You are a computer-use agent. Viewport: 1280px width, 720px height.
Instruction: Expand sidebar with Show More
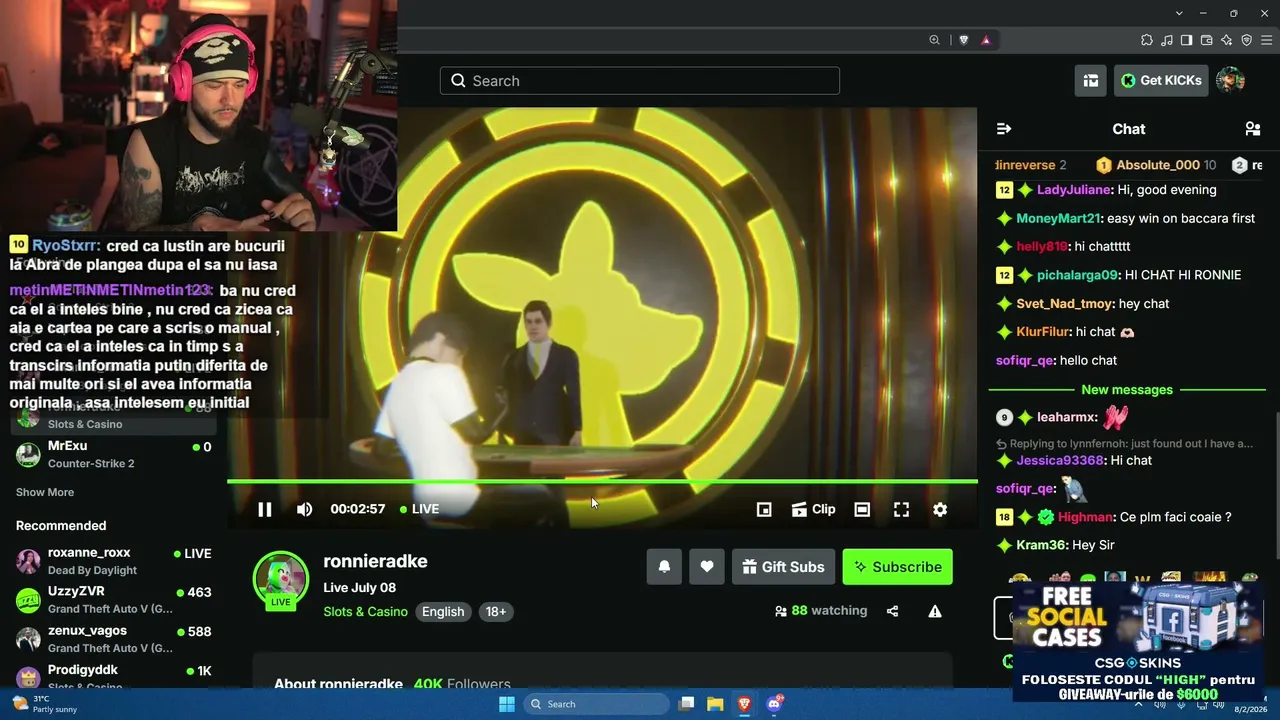(45, 492)
